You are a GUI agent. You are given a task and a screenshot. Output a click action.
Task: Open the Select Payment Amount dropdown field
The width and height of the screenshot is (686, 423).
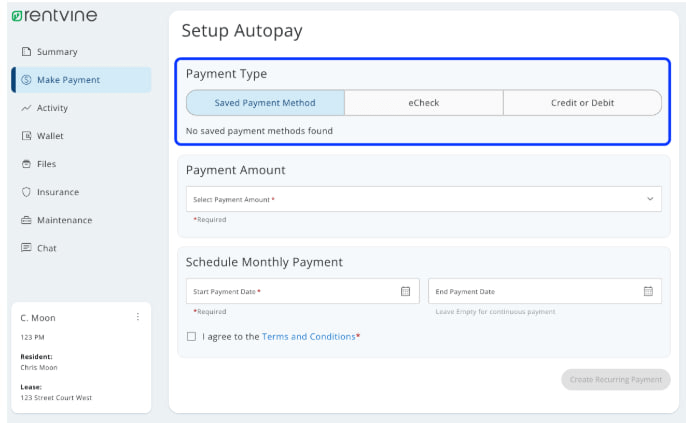pyautogui.click(x=424, y=199)
